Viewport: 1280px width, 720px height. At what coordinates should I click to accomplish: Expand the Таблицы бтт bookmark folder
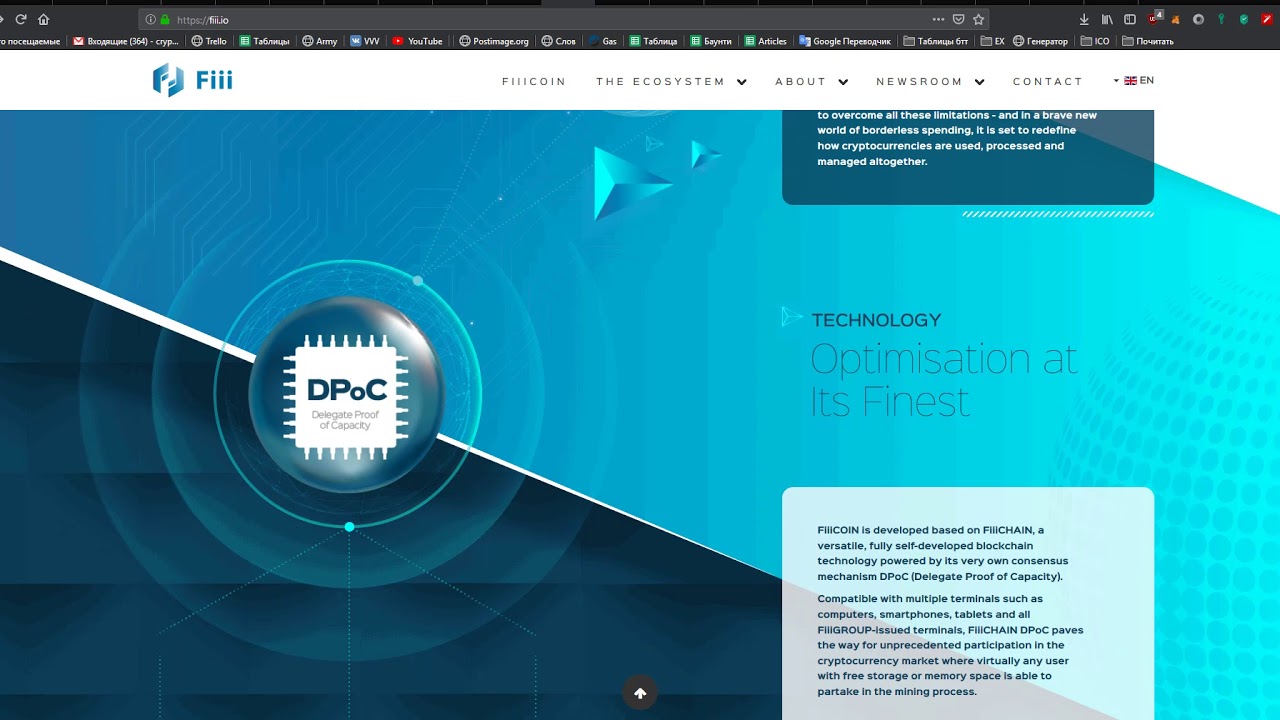(937, 41)
